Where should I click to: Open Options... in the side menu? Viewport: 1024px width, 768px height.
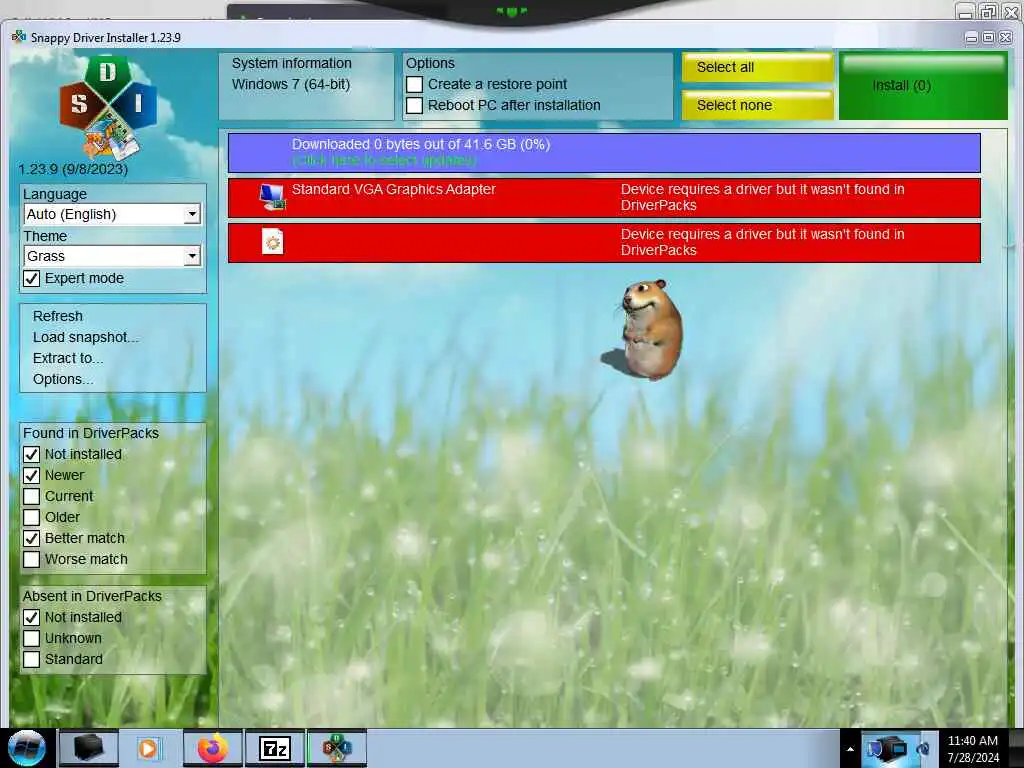[x=63, y=379]
